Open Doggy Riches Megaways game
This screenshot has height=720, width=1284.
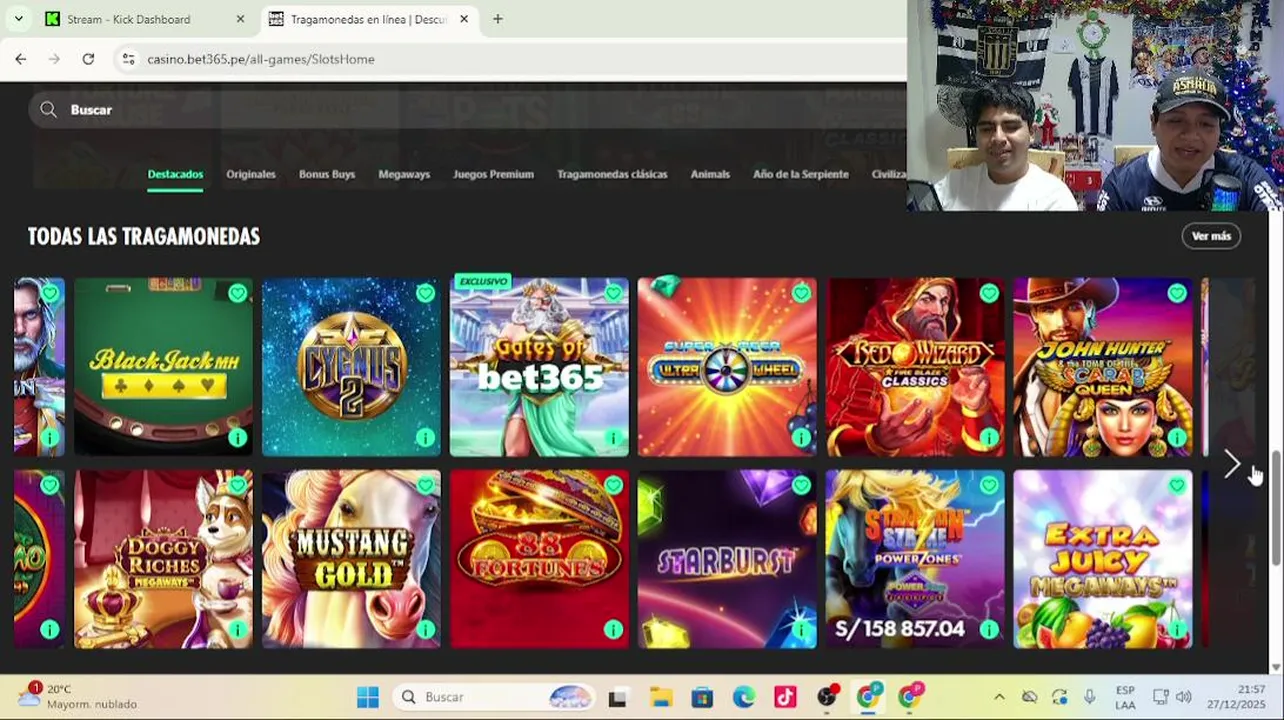[x=163, y=559]
